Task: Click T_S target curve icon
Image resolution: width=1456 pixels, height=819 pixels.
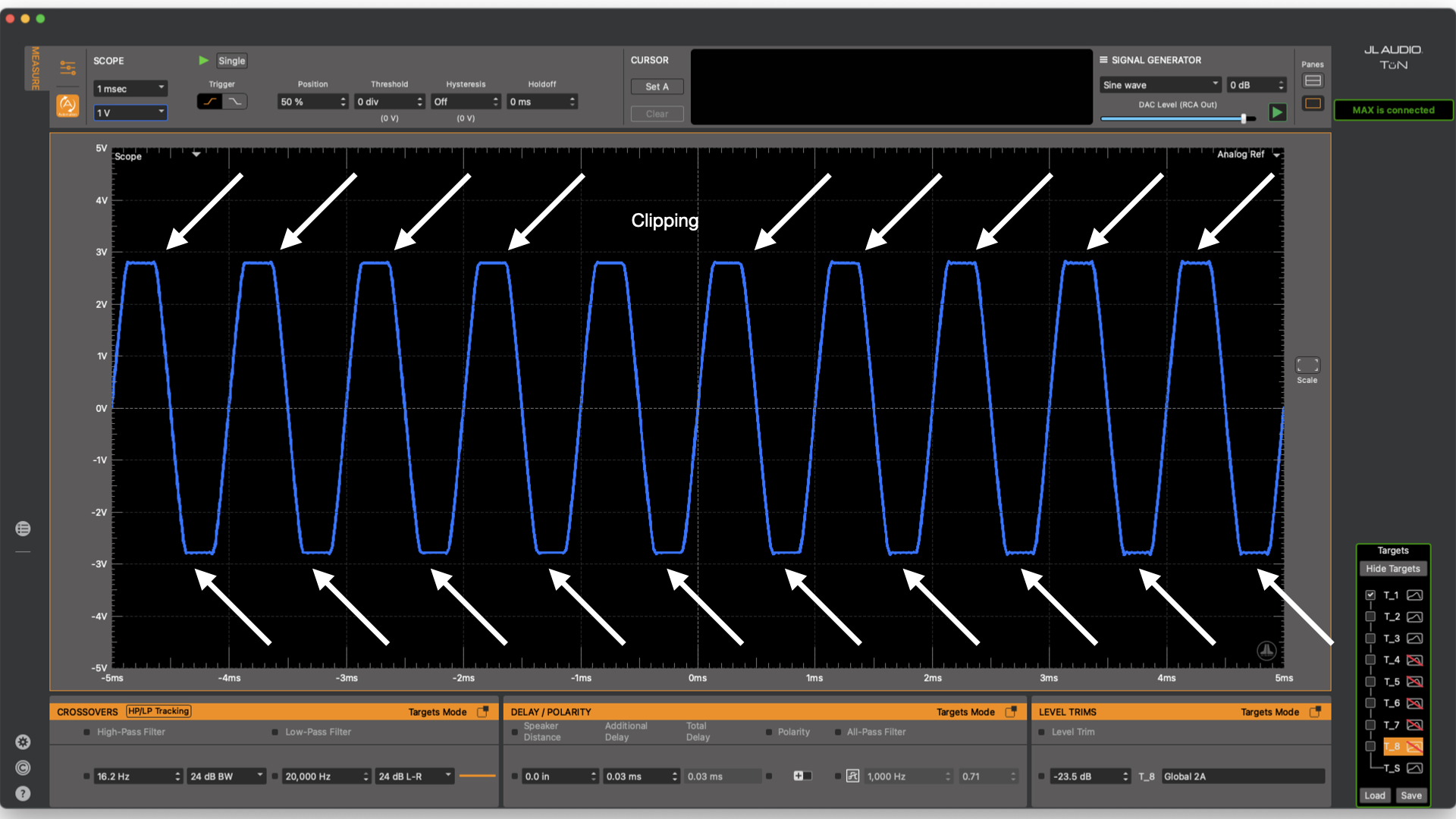Action: coord(1414,768)
